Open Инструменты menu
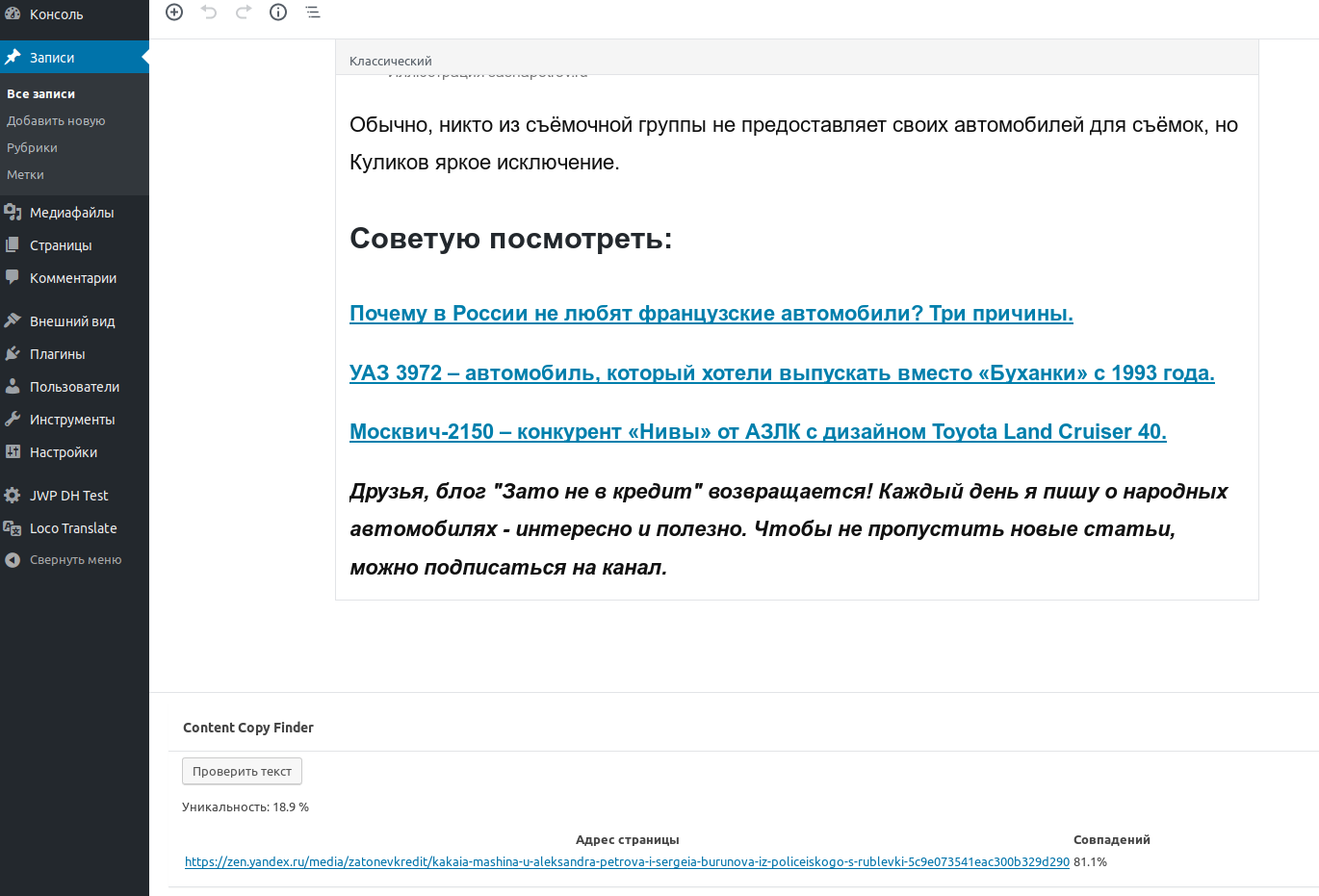The width and height of the screenshot is (1319, 896). [72, 420]
